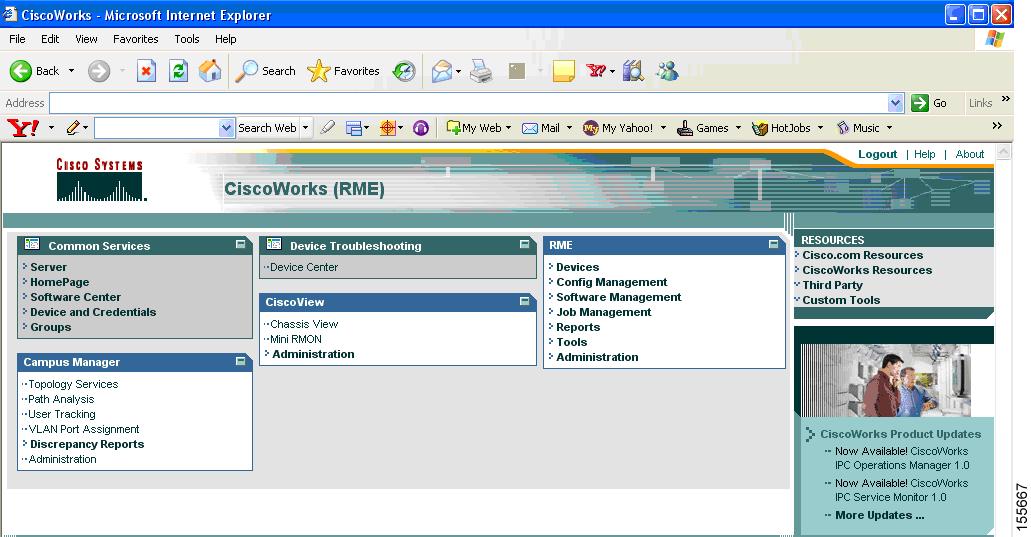Open the Favorites menu
This screenshot has width=1031, height=537.
click(x=135, y=39)
